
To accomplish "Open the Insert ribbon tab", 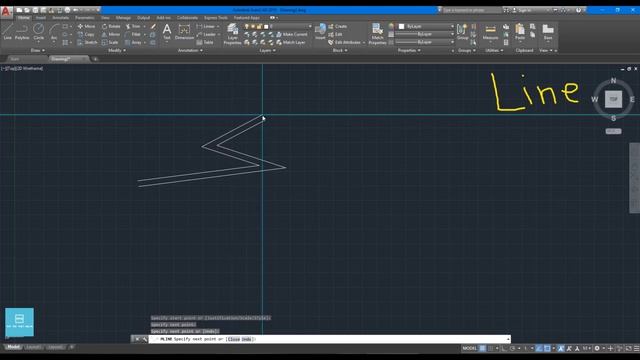I will coord(41,18).
